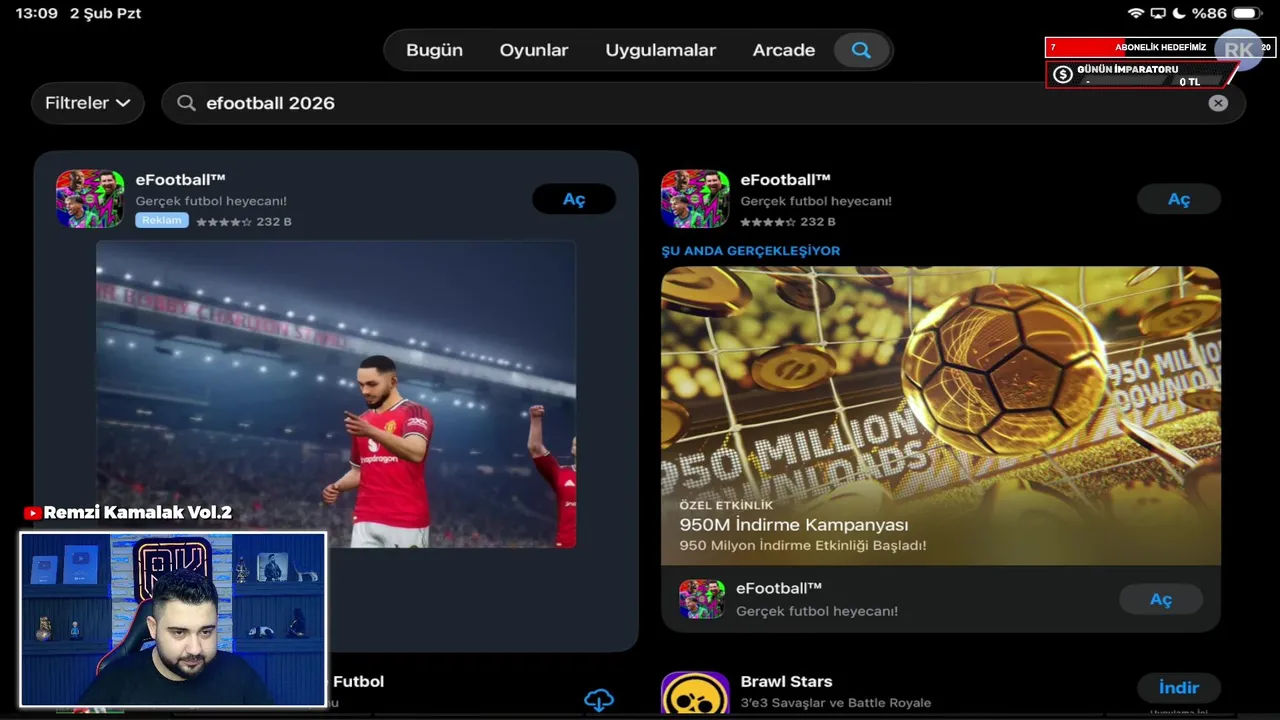Image resolution: width=1280 pixels, height=720 pixels.
Task: Open the Brawl Stars app icon
Action: coord(695,695)
